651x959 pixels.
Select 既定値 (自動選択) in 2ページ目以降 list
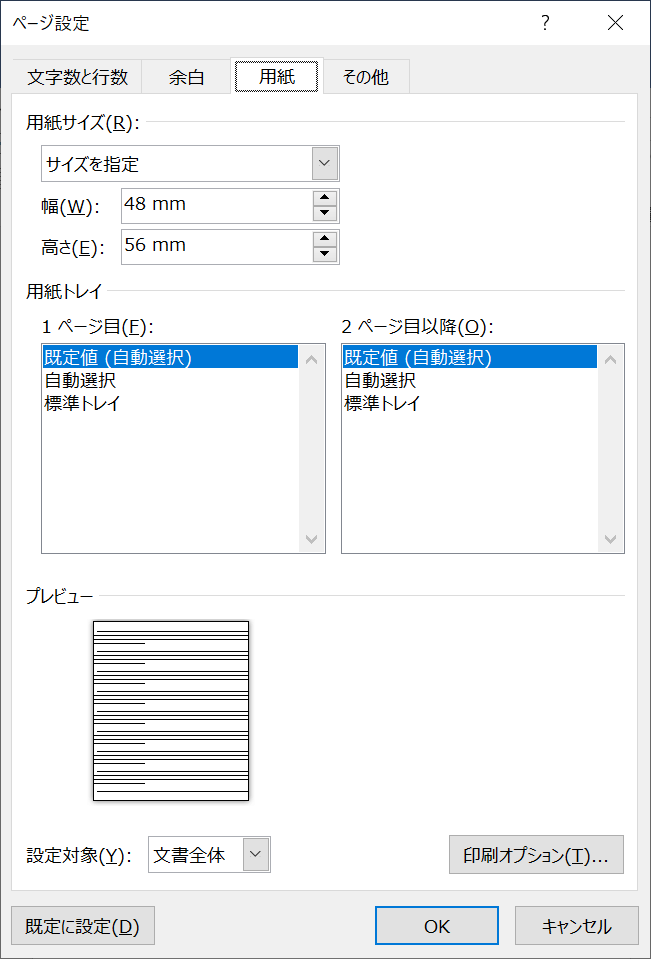(x=469, y=357)
